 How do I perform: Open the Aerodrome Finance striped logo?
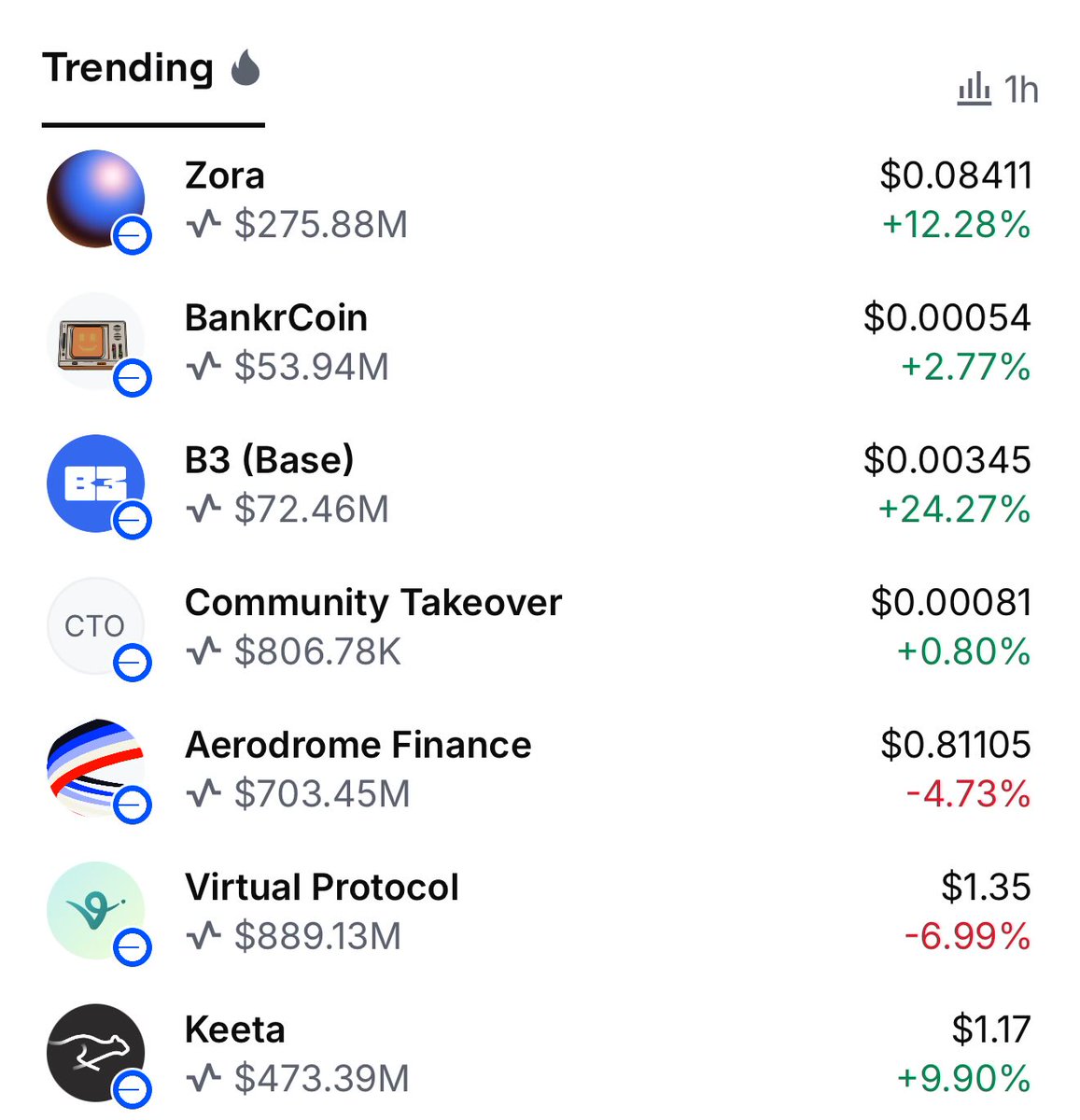click(x=95, y=768)
